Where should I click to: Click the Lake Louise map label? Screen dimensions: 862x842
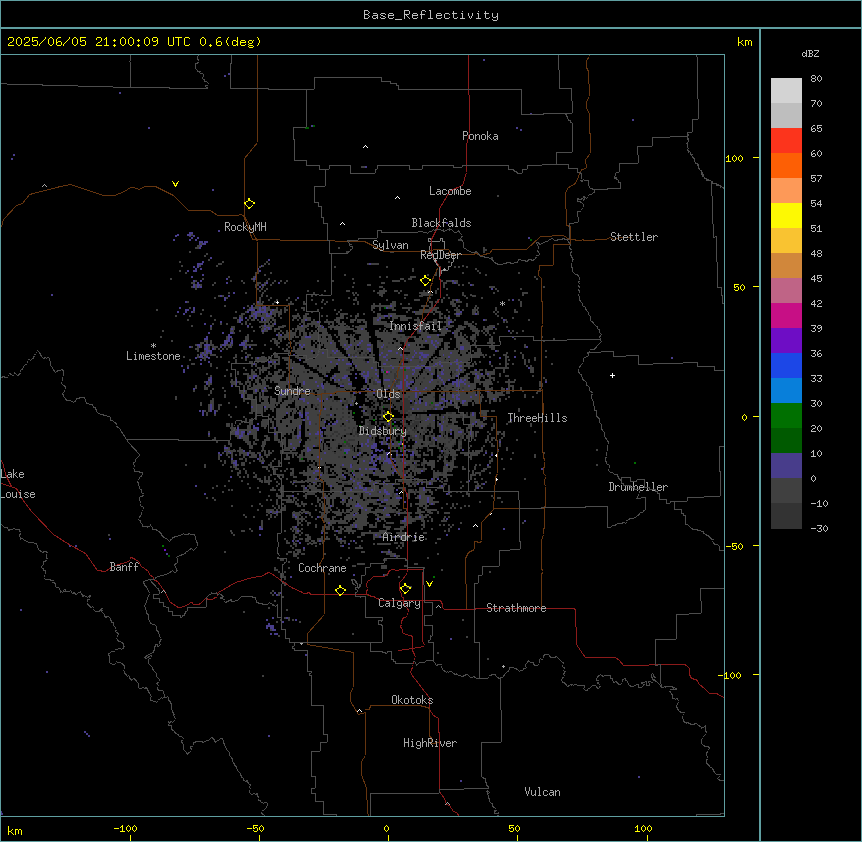pos(18,484)
